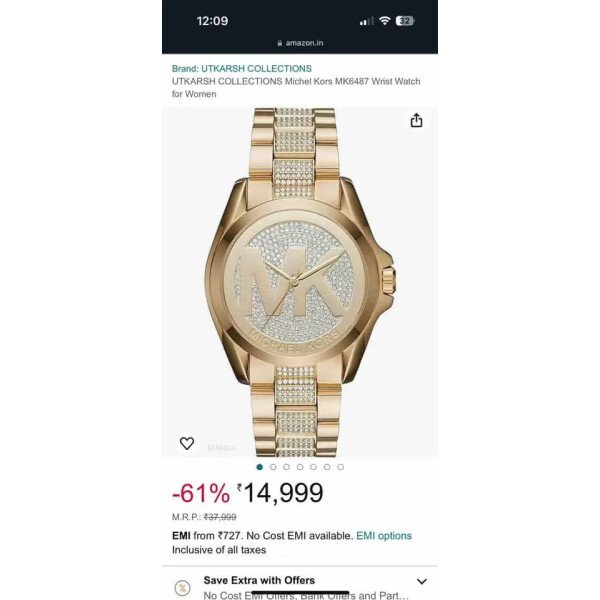
Task: Tap the amazon.in address bar
Action: click(300, 43)
